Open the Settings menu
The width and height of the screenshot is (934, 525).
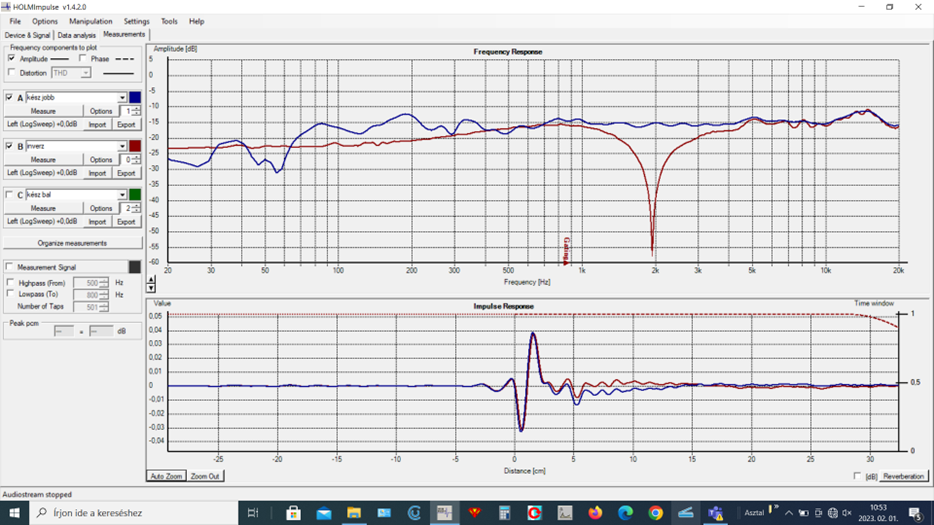(136, 21)
